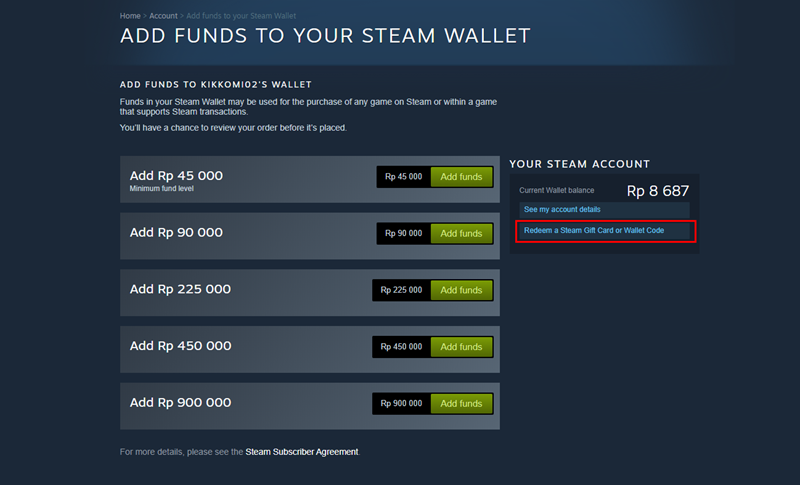Open the Steam Subscriber Agreement link
Viewport: 800px width, 485px height.
click(x=301, y=452)
